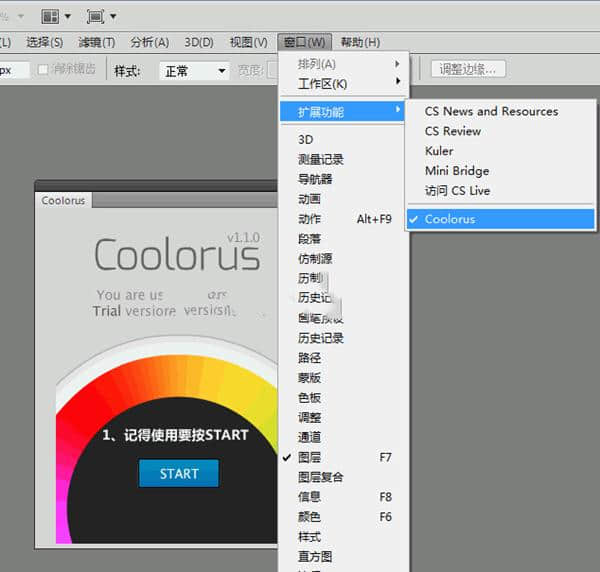This screenshot has height=572, width=600.
Task: Choose Mini Bridge from the extensions submenu
Action: pos(457,171)
